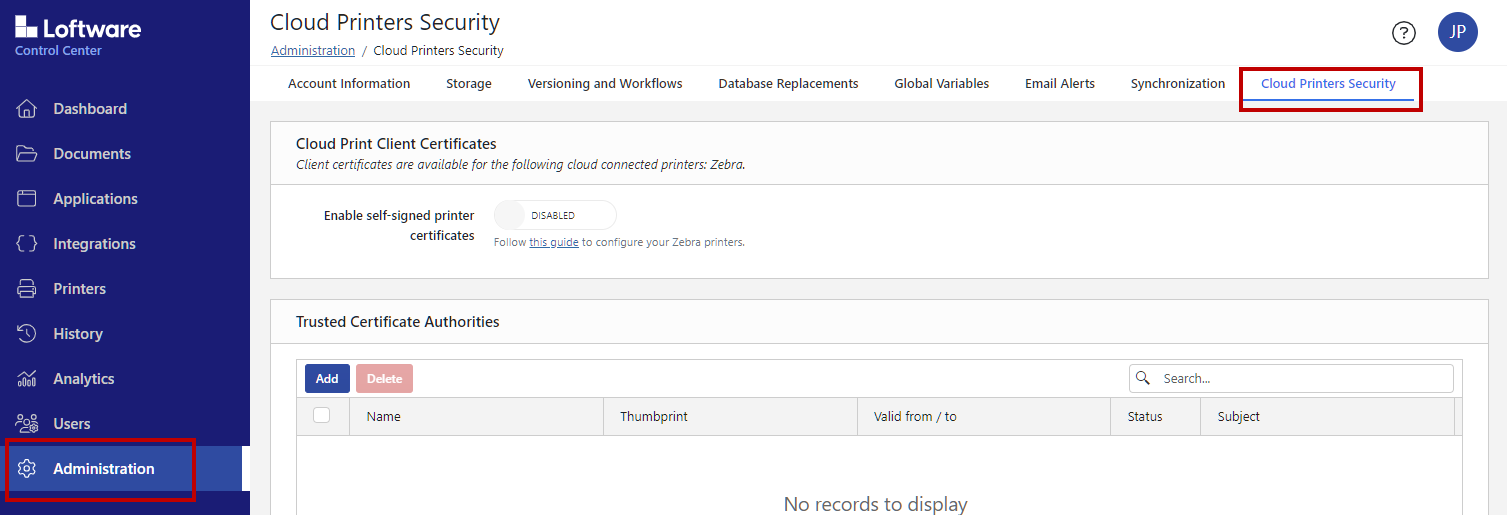Open History clock icon
Viewport: 1507px width, 515px height.
pos(27,334)
